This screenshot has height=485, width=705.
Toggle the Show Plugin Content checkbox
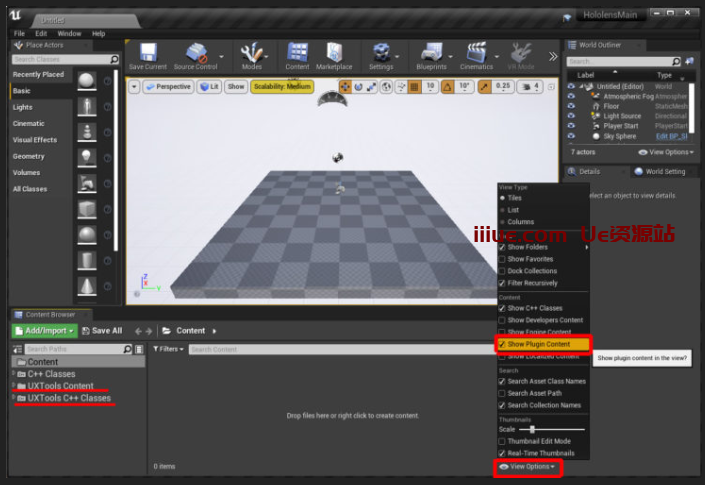point(503,344)
